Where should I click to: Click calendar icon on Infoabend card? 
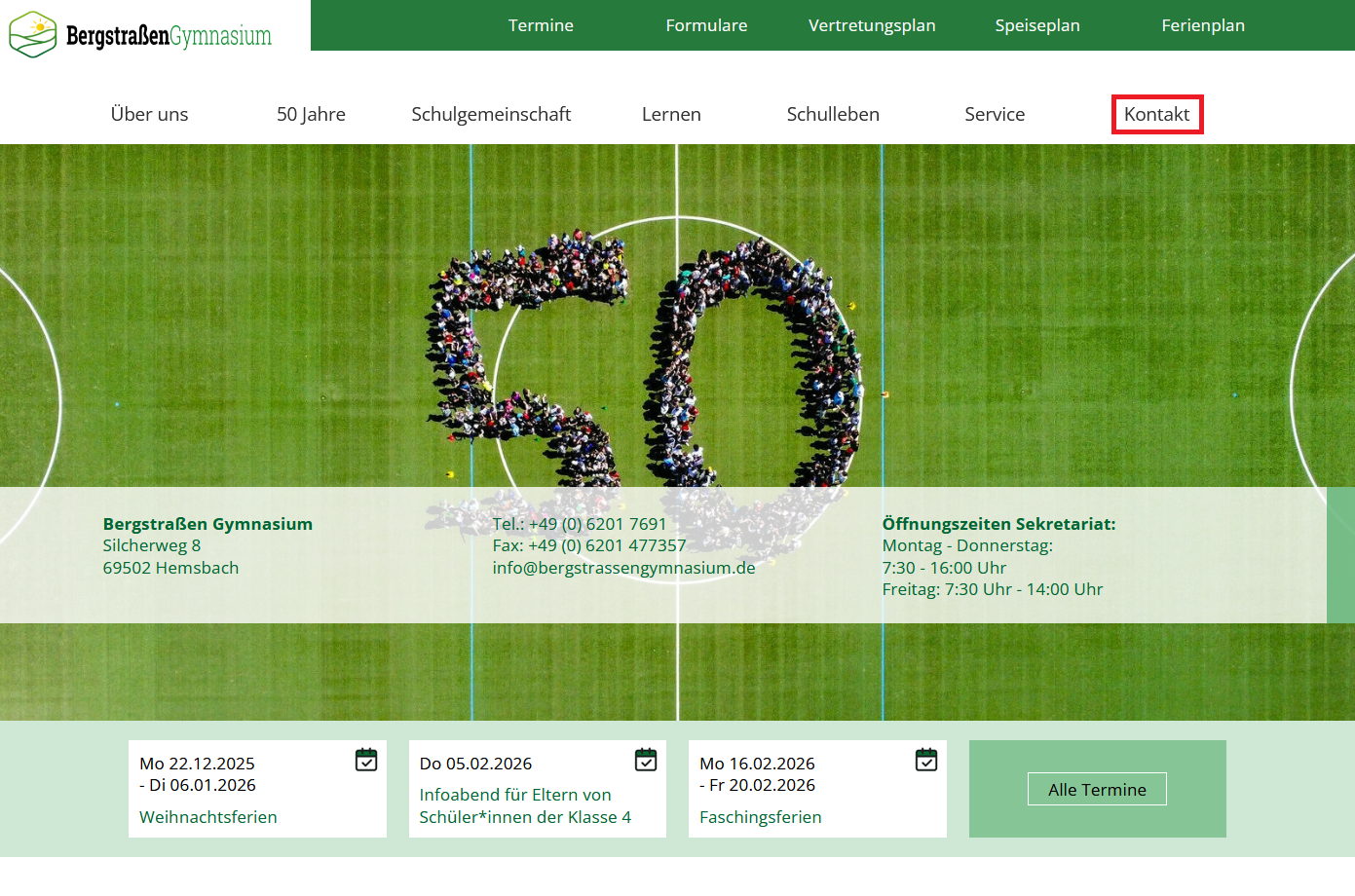pos(646,760)
